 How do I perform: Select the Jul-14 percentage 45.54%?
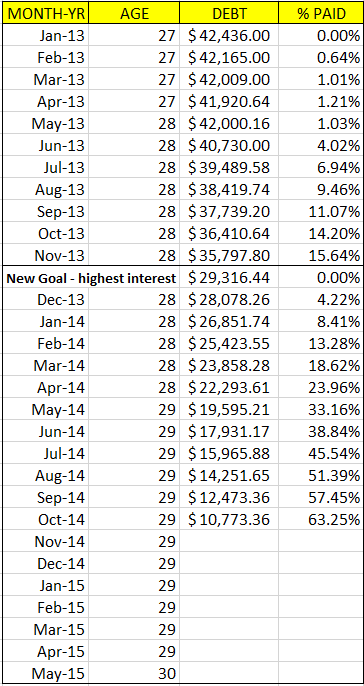coord(321,454)
